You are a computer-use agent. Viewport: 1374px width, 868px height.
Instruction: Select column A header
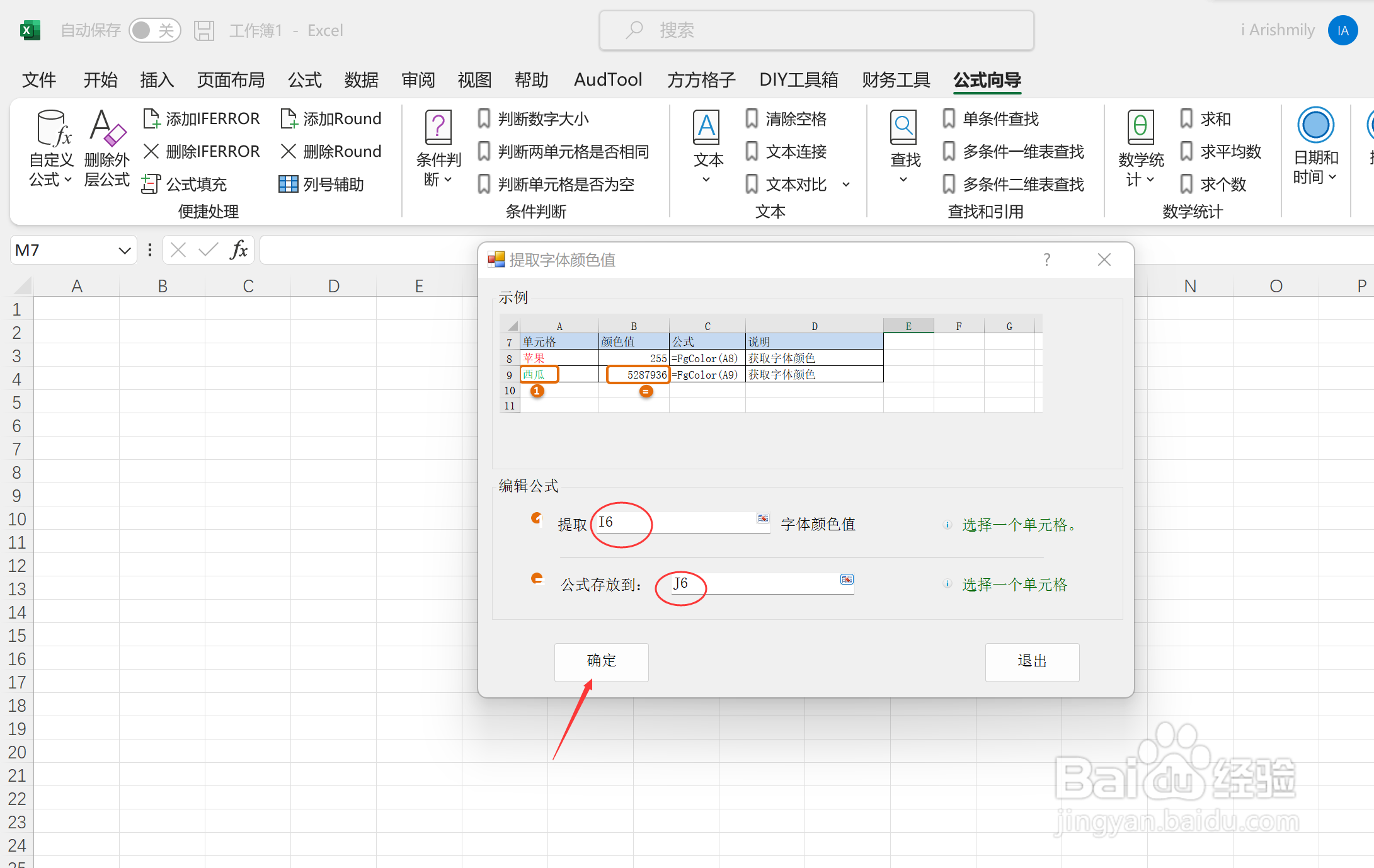point(77,286)
